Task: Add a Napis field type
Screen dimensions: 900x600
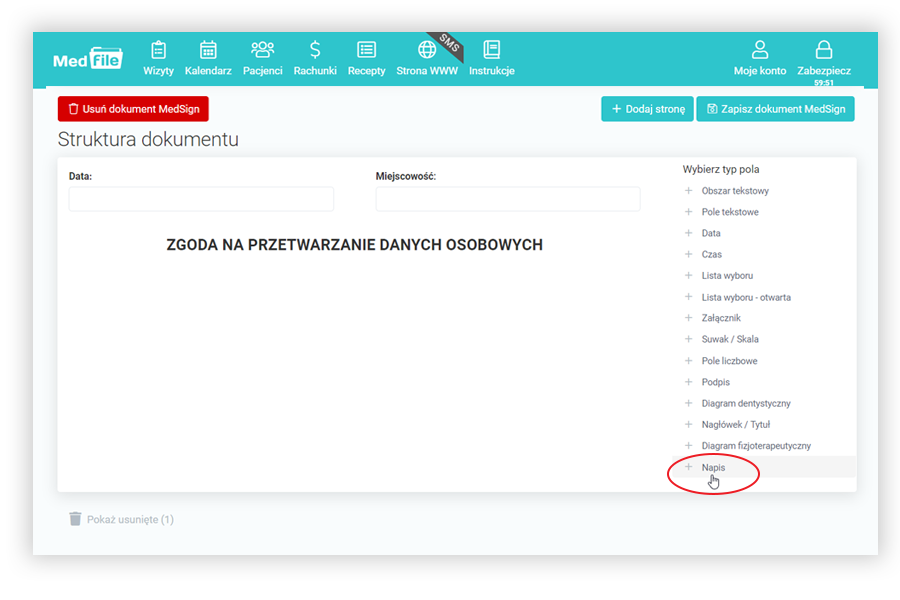Action: pyautogui.click(x=713, y=467)
